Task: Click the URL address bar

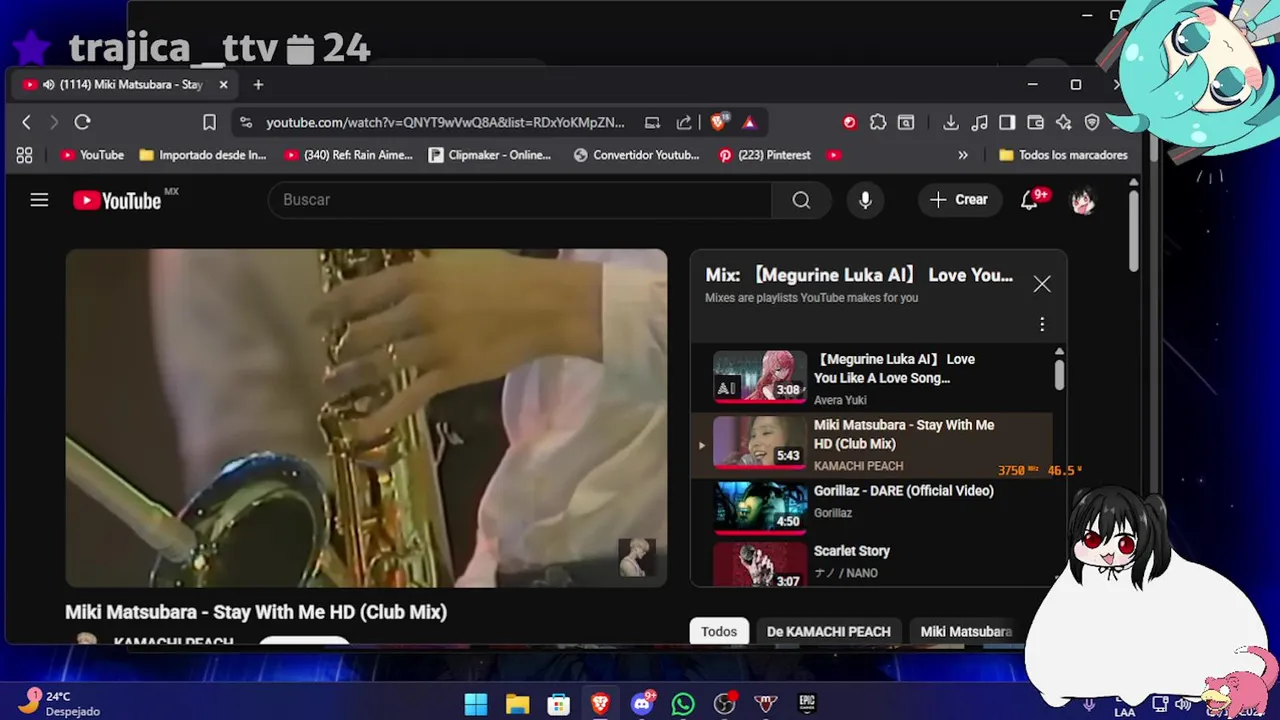Action: pos(445,122)
